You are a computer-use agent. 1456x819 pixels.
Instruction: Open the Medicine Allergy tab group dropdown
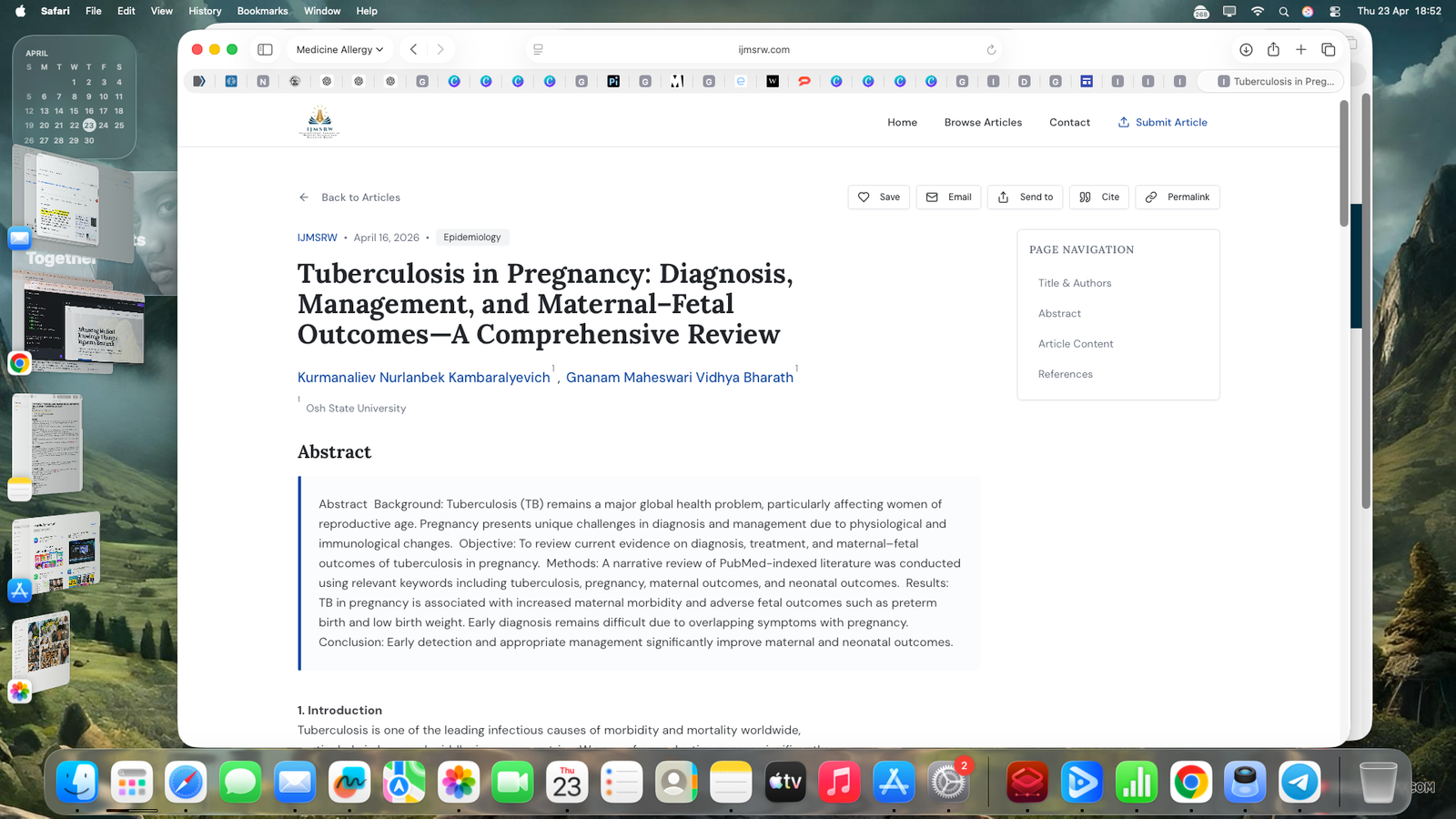point(339,50)
